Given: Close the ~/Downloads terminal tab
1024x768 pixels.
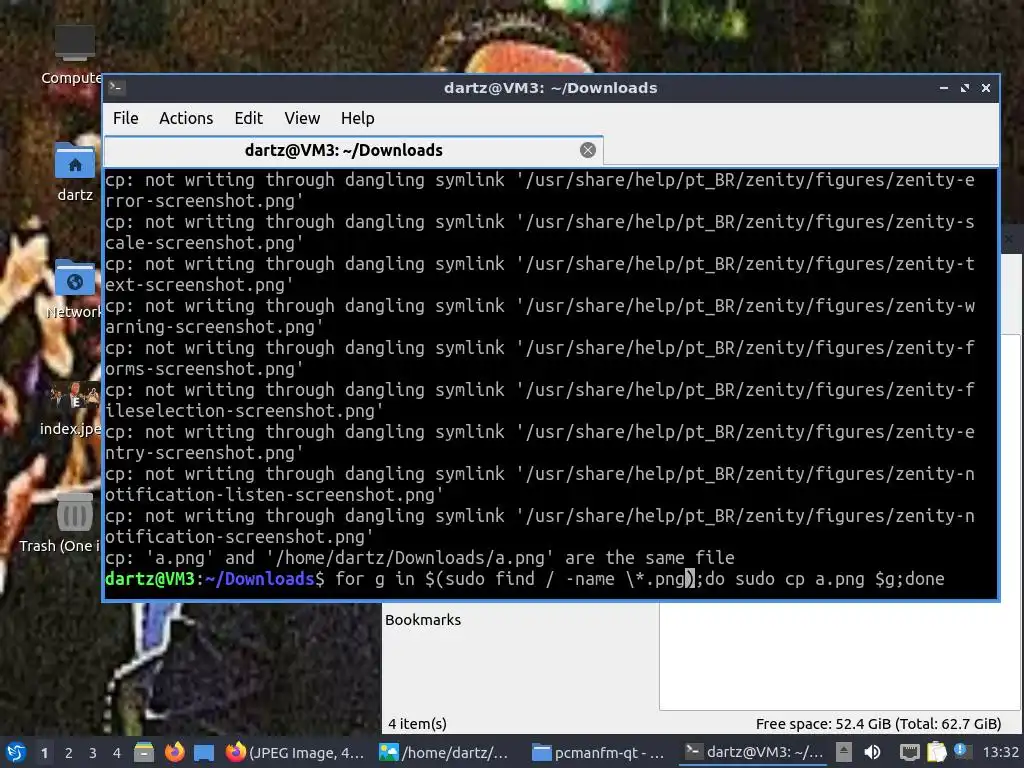Looking at the screenshot, I should (x=588, y=150).
